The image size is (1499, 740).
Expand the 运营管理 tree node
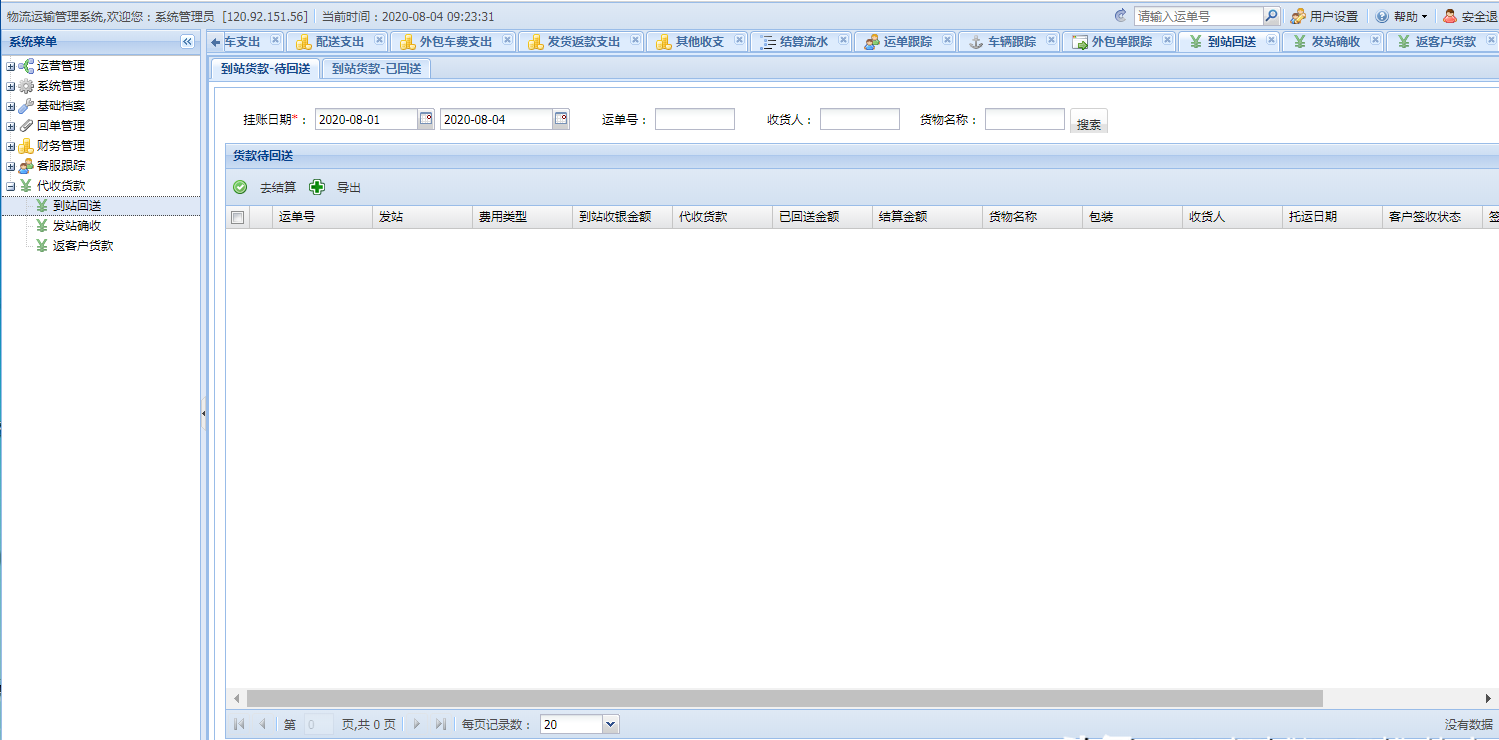point(11,66)
